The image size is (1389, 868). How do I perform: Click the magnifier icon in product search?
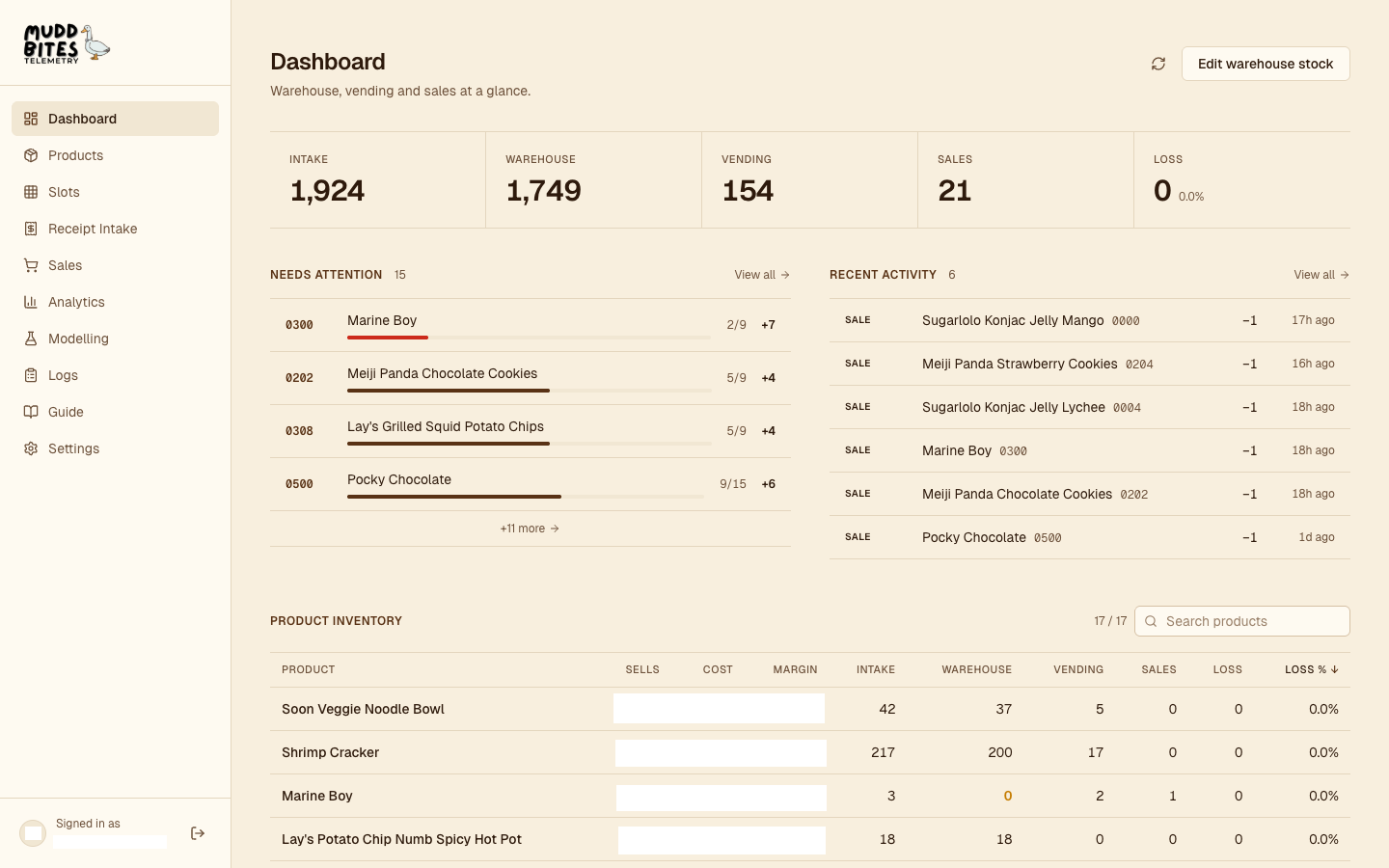[1151, 621]
